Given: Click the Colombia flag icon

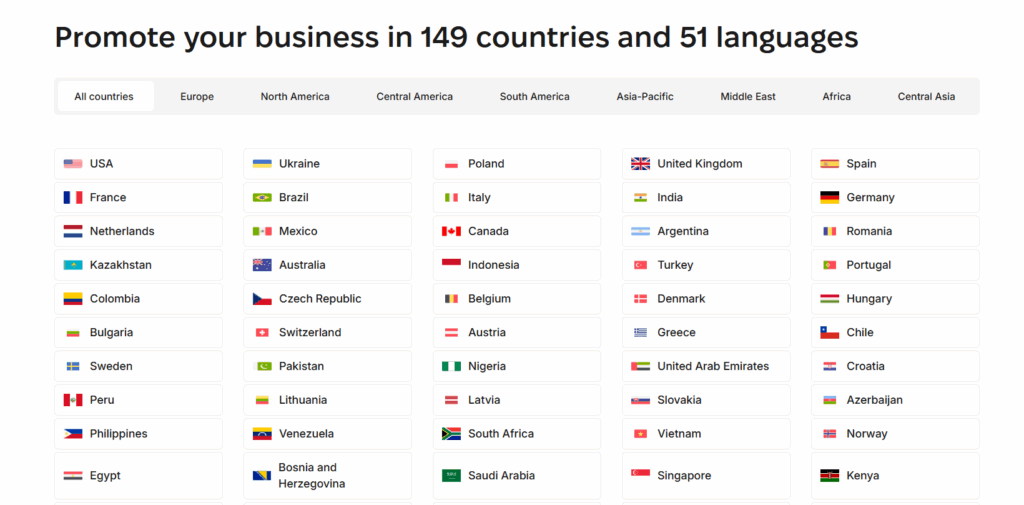Looking at the screenshot, I should point(72,299).
